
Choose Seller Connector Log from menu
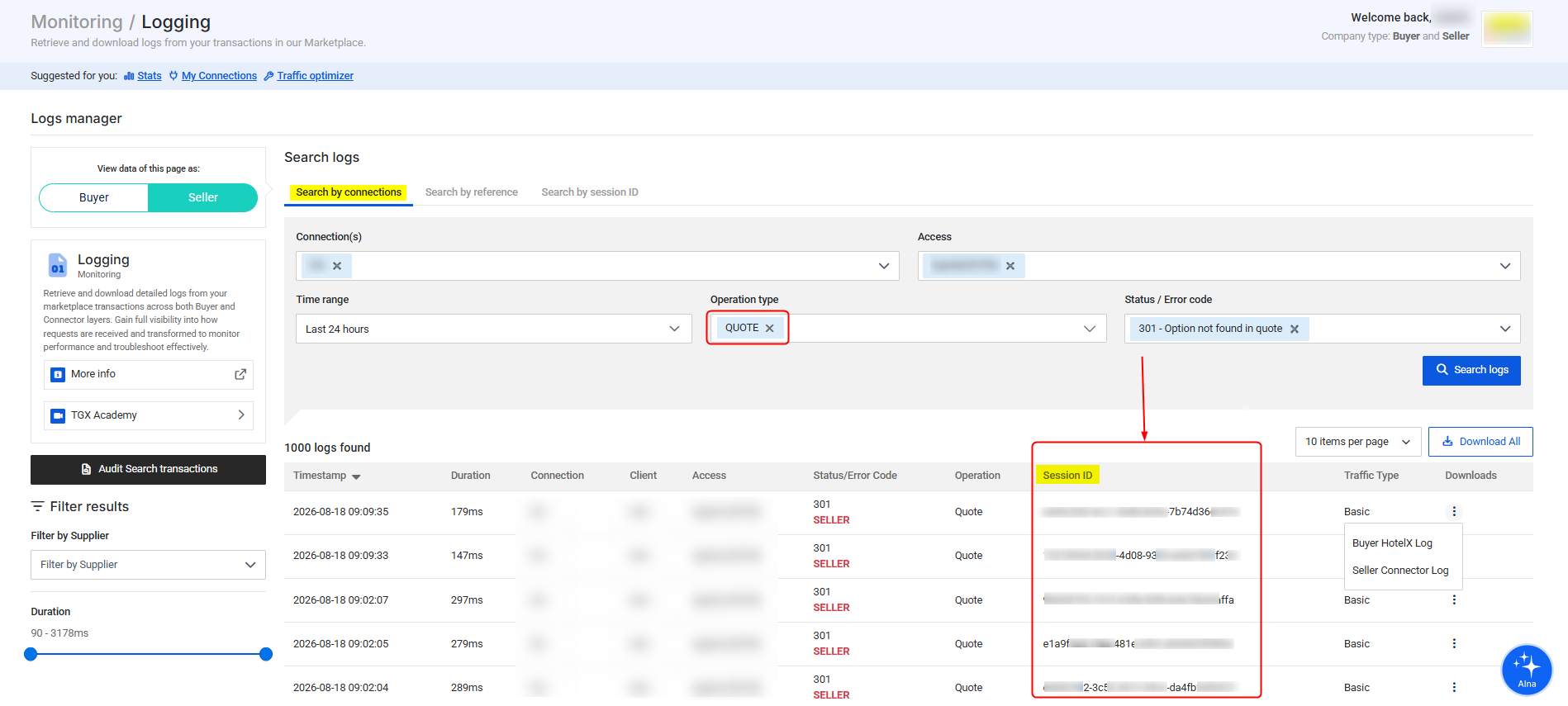[1400, 571]
